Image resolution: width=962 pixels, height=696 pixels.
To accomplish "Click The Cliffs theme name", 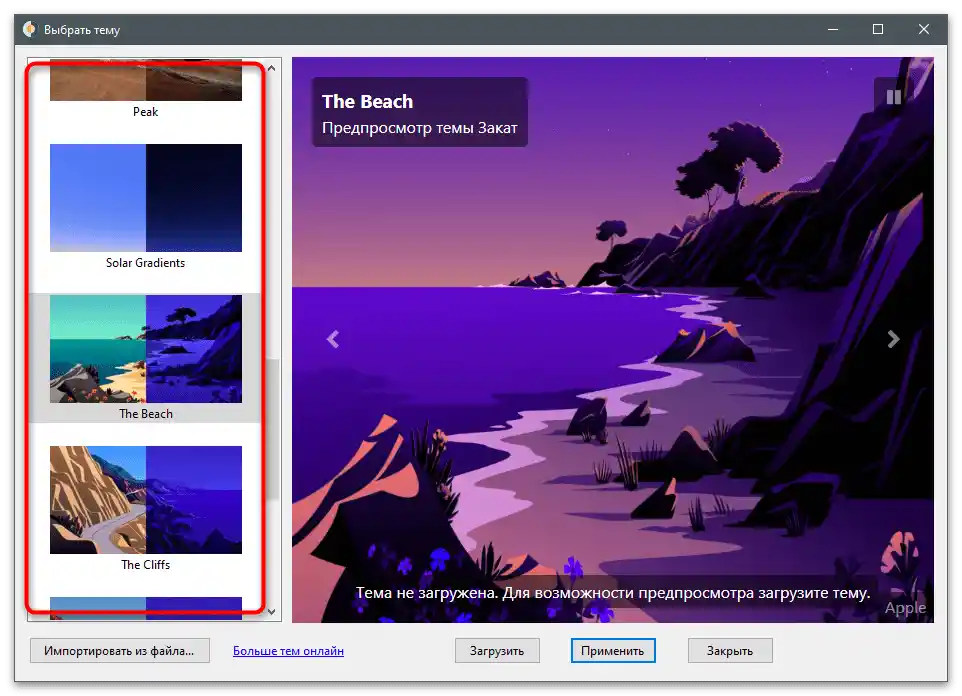I will (x=145, y=565).
